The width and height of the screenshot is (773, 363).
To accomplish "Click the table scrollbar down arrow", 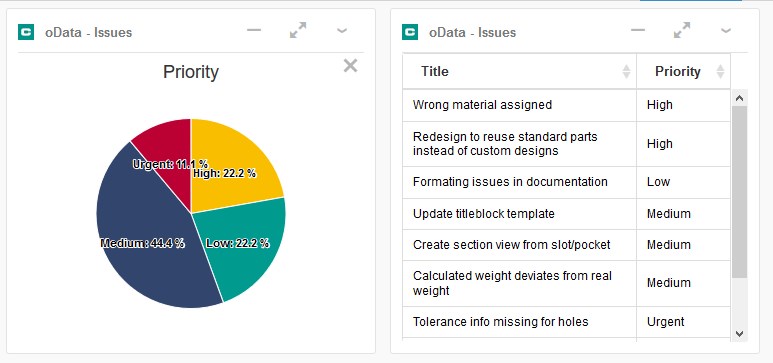I will pos(739,334).
